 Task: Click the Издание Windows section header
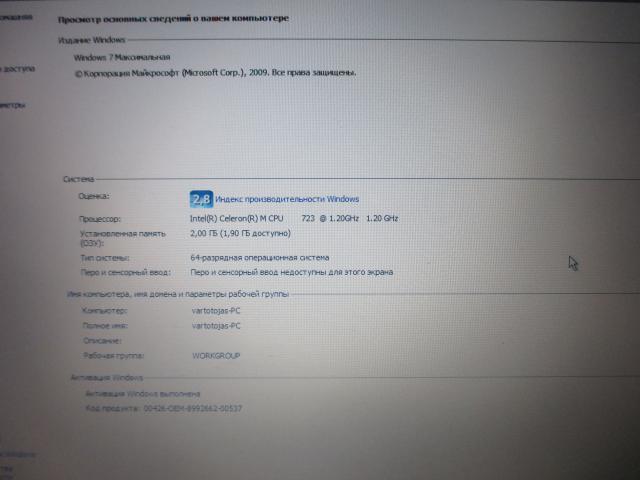(x=92, y=39)
